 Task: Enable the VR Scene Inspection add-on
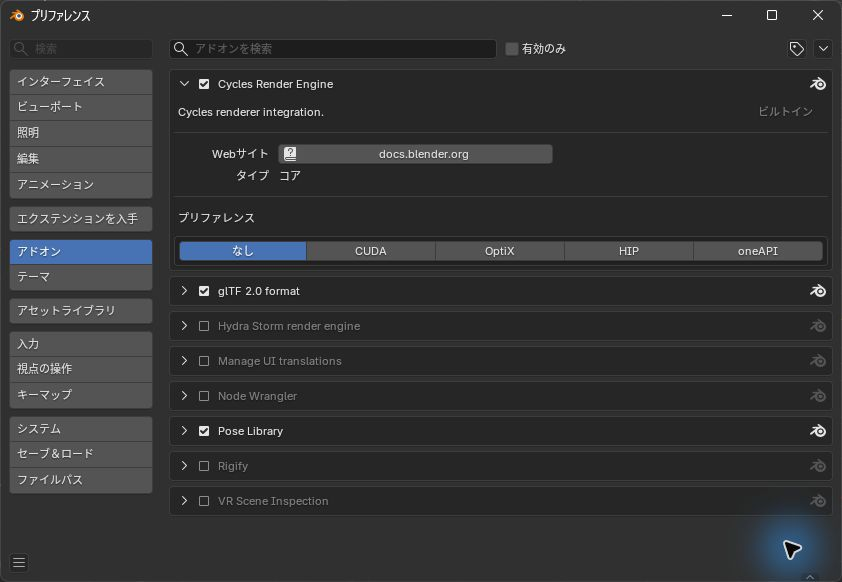click(204, 501)
